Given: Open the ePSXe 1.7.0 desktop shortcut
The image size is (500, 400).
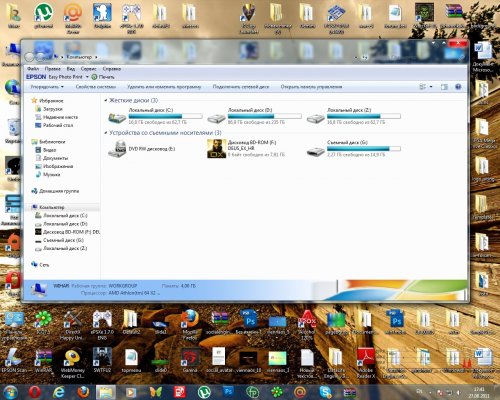Looking at the screenshot, I should pos(102,324).
